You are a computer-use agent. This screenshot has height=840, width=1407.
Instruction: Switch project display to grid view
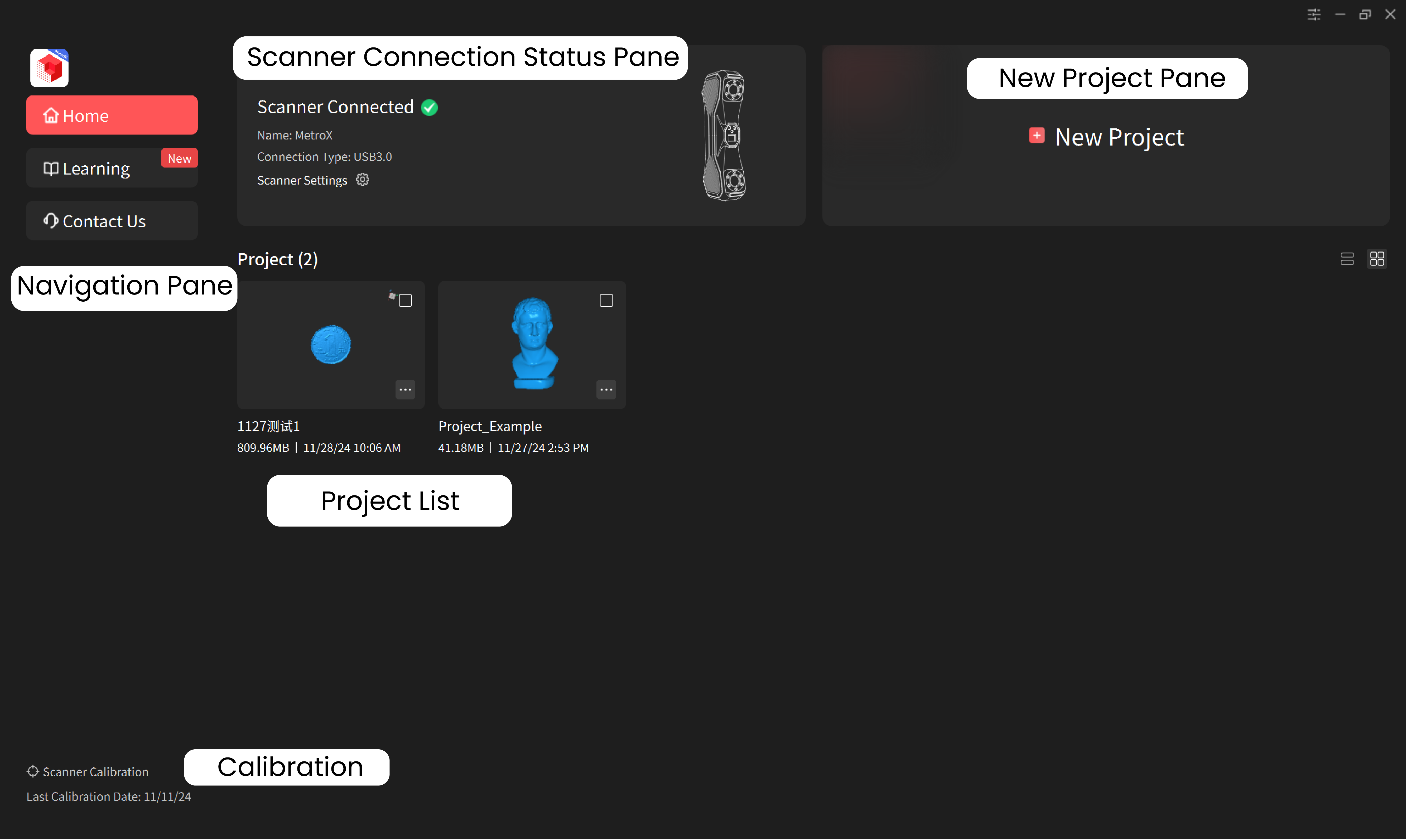click(1377, 259)
